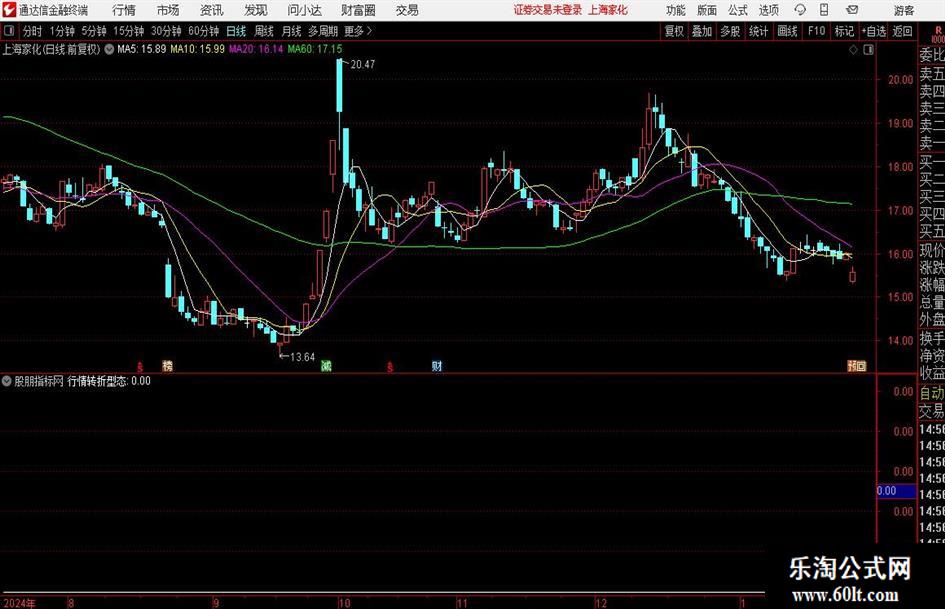Open the mobile phone icon in the title bar
945x609 pixels.
click(824, 10)
